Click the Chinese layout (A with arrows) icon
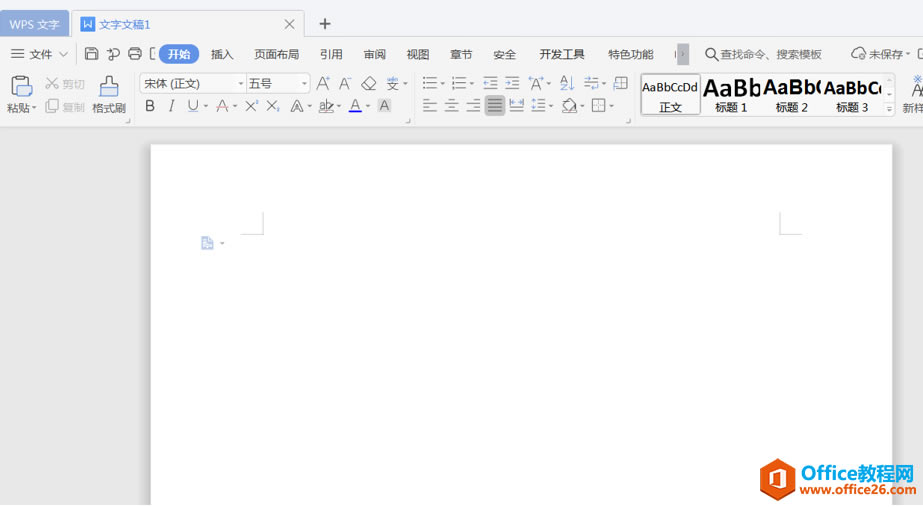The width and height of the screenshot is (923, 507). (x=536, y=83)
